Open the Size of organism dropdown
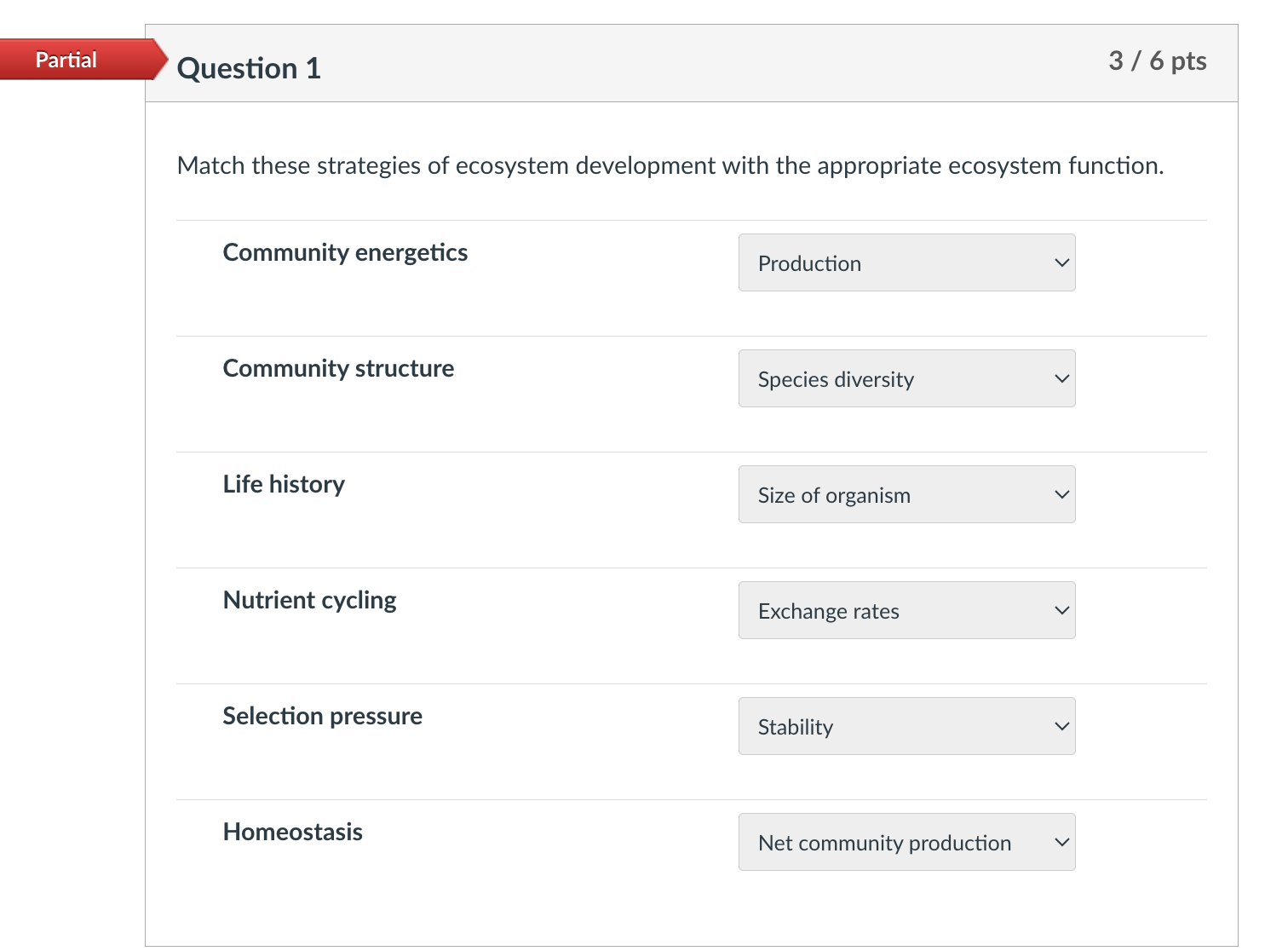The image size is (1288, 951). [x=906, y=494]
